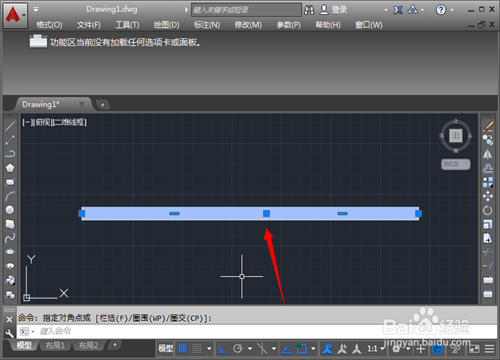The width and height of the screenshot is (500, 360).
Task: Toggle the drawing grid display
Action: click(182, 349)
